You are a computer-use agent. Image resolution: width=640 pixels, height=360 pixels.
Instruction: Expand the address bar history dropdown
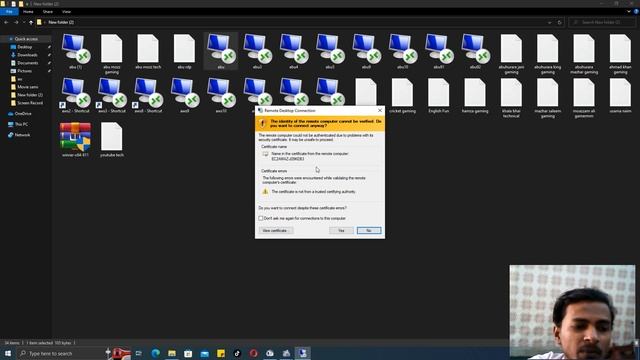549,22
